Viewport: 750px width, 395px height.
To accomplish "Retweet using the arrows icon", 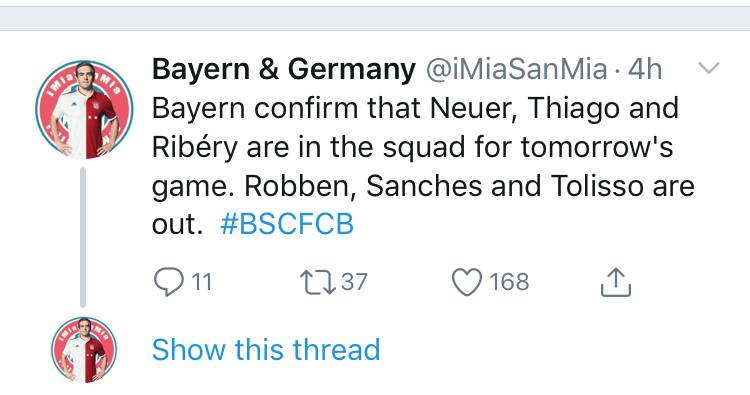I will [x=317, y=282].
